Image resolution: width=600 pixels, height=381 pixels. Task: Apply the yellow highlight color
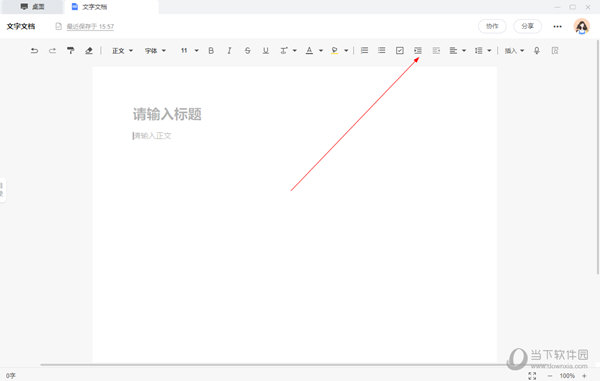pos(334,50)
